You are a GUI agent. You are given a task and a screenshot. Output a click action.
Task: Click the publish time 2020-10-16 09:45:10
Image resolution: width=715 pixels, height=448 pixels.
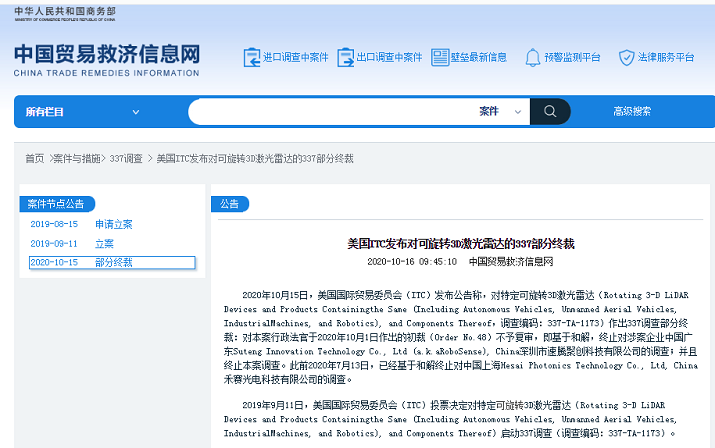click(x=412, y=262)
